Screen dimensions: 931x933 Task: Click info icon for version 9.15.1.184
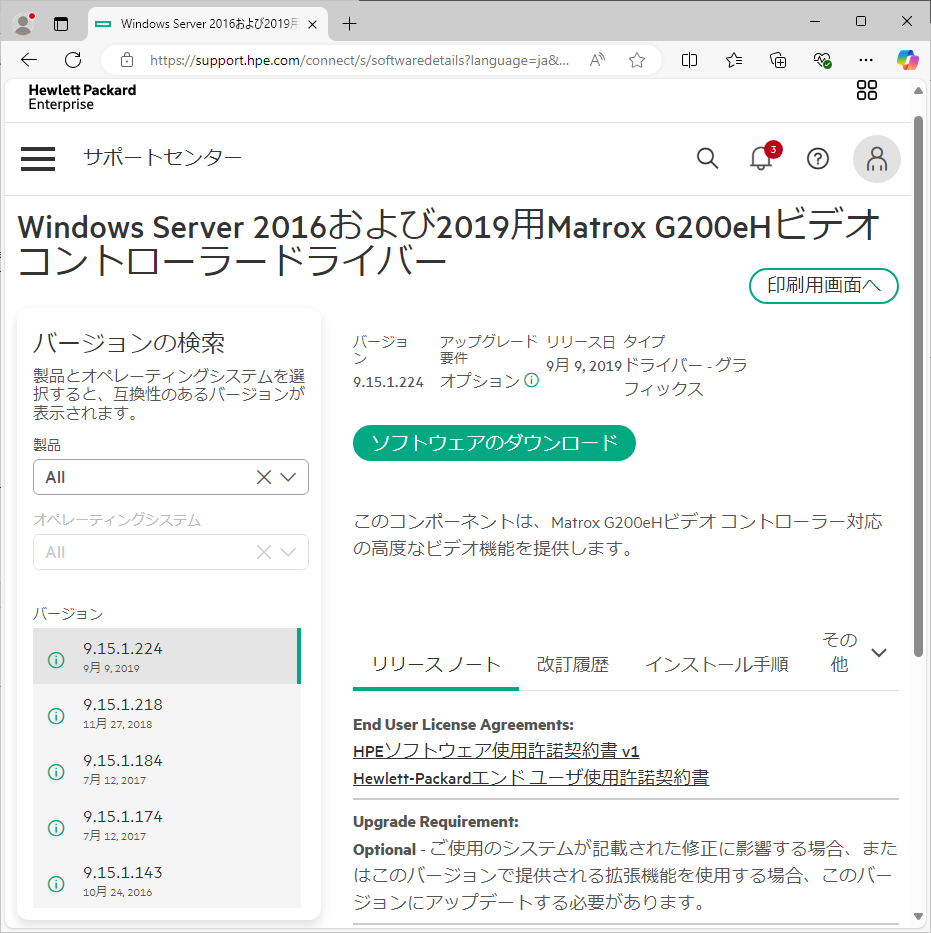coord(56,772)
